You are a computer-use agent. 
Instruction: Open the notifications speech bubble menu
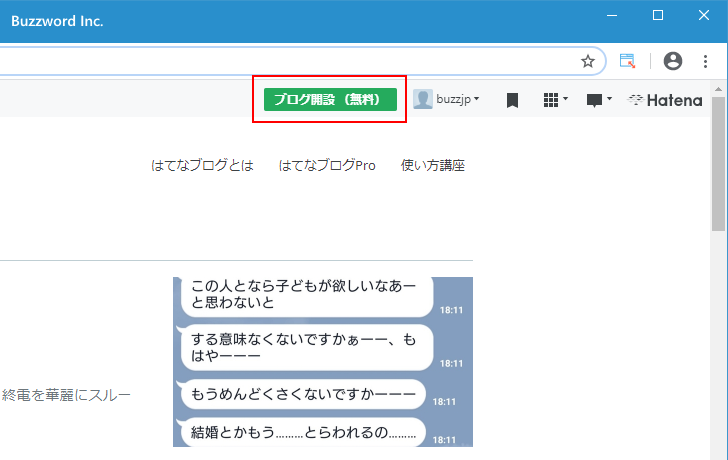[599, 100]
